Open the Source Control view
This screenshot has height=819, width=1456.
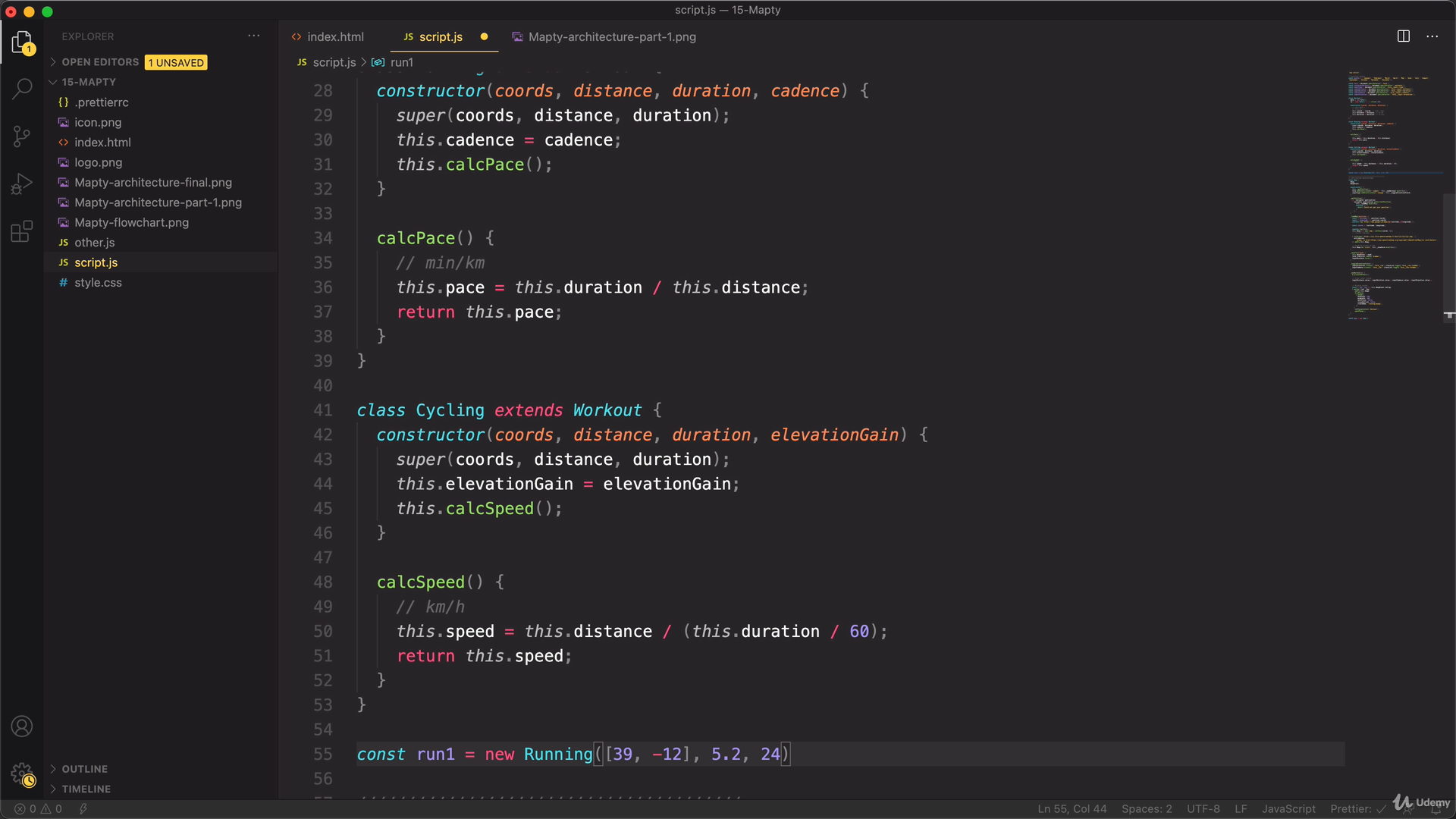point(22,136)
